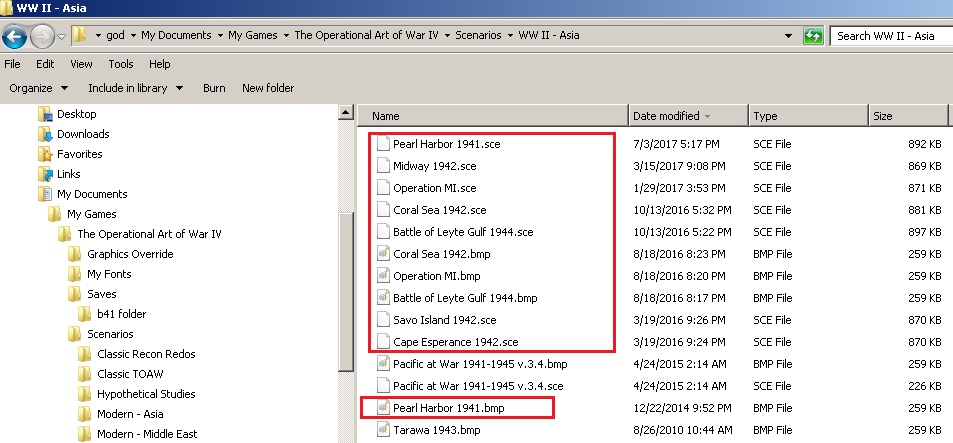Expand the arrow after god in breadcrumb

133,35
